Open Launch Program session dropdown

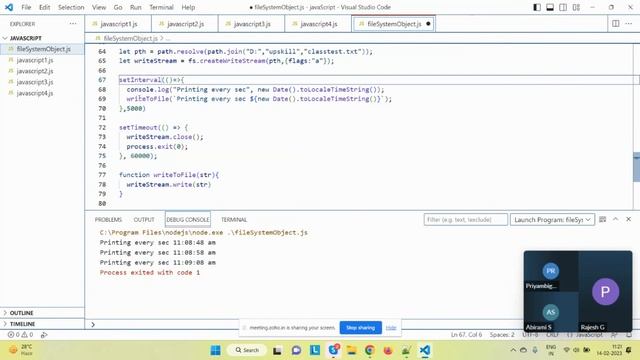tap(552, 220)
